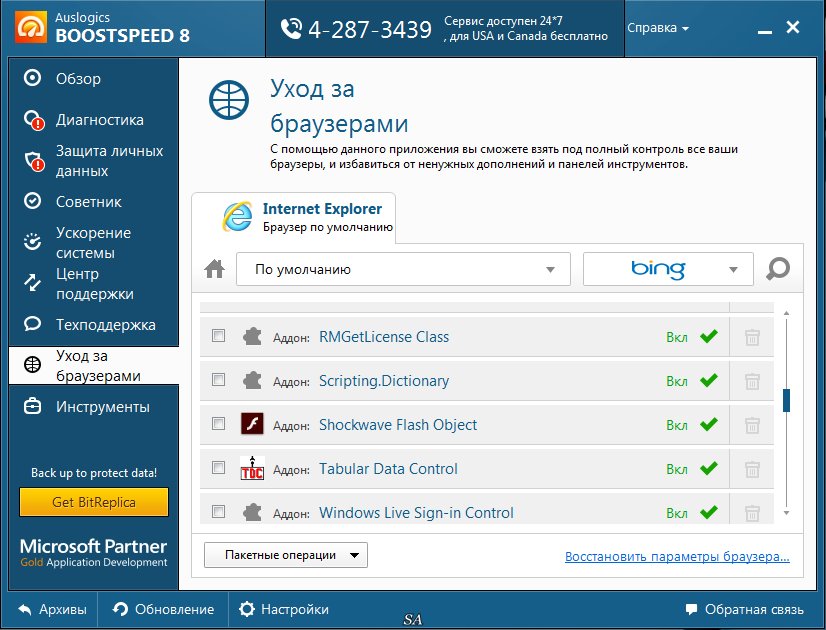This screenshot has width=826, height=630.
Task: Click the phone handset icon
Action: [291, 29]
